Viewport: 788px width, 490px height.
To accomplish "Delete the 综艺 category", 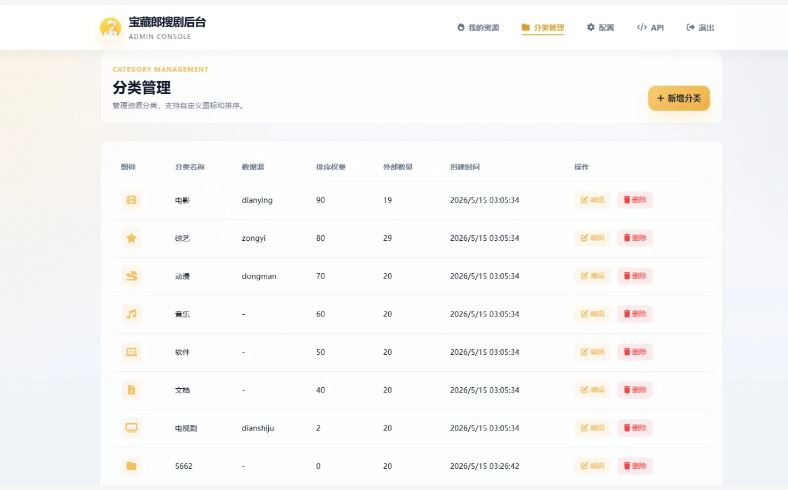I will coord(635,238).
